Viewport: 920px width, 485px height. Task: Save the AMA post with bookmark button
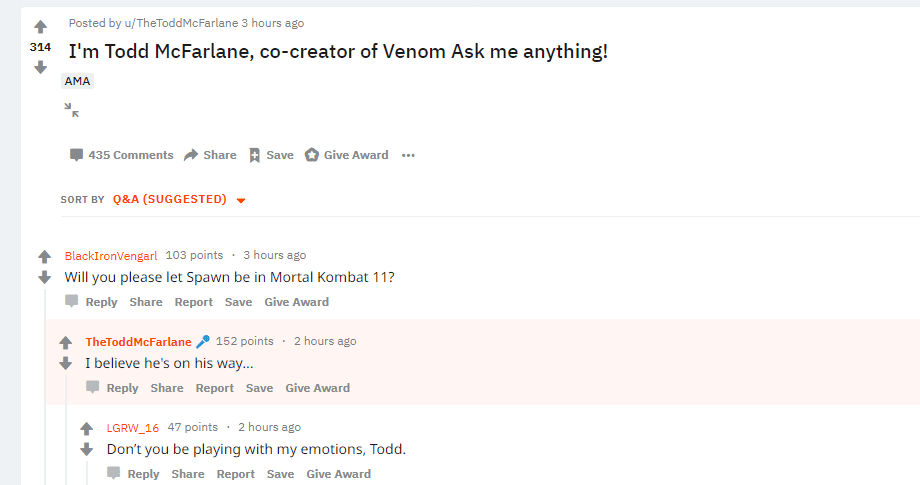coord(271,155)
